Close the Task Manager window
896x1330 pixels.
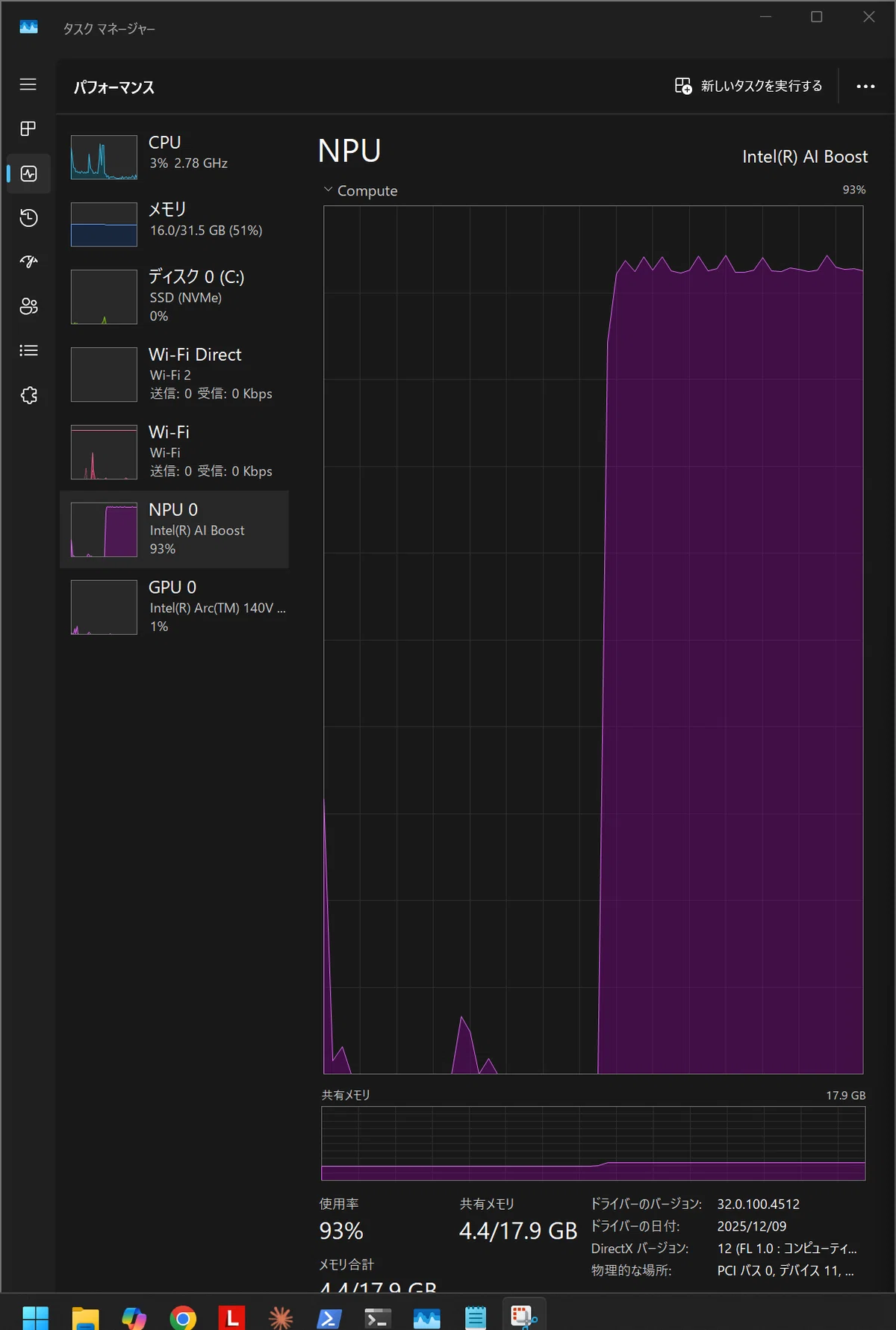tap(869, 16)
